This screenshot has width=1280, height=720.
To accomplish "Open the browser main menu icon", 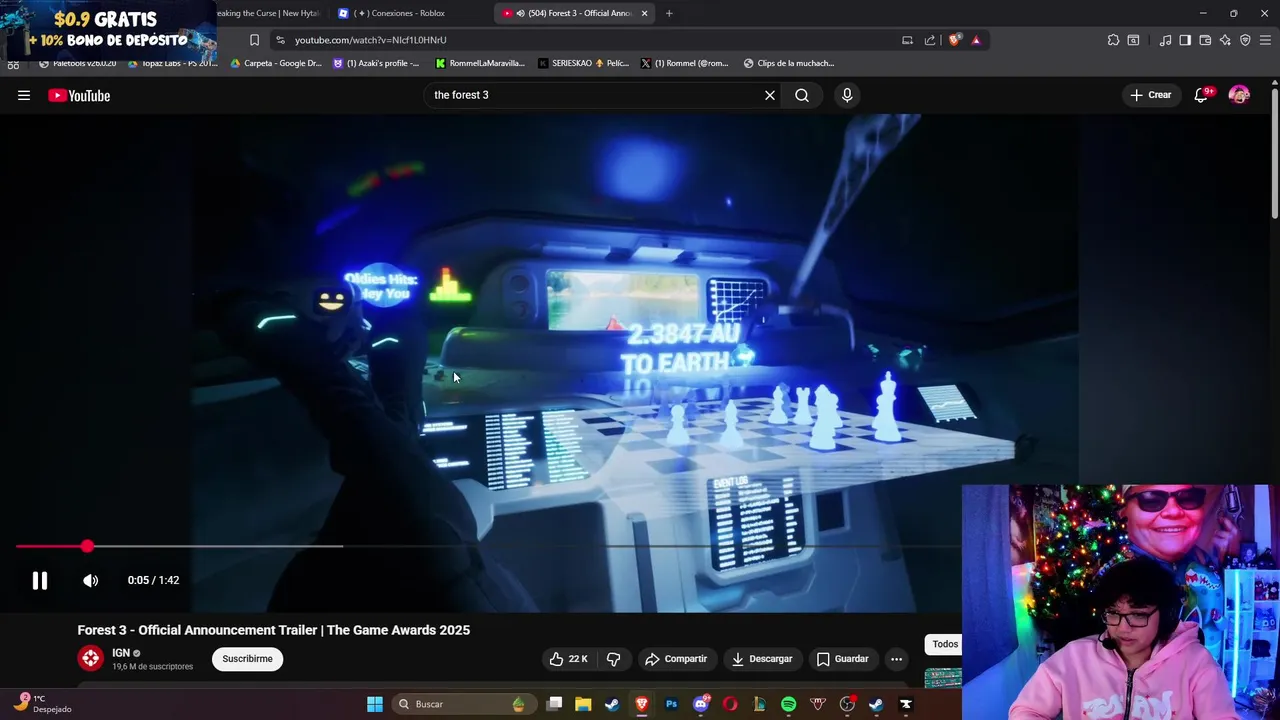I will click(x=1265, y=40).
